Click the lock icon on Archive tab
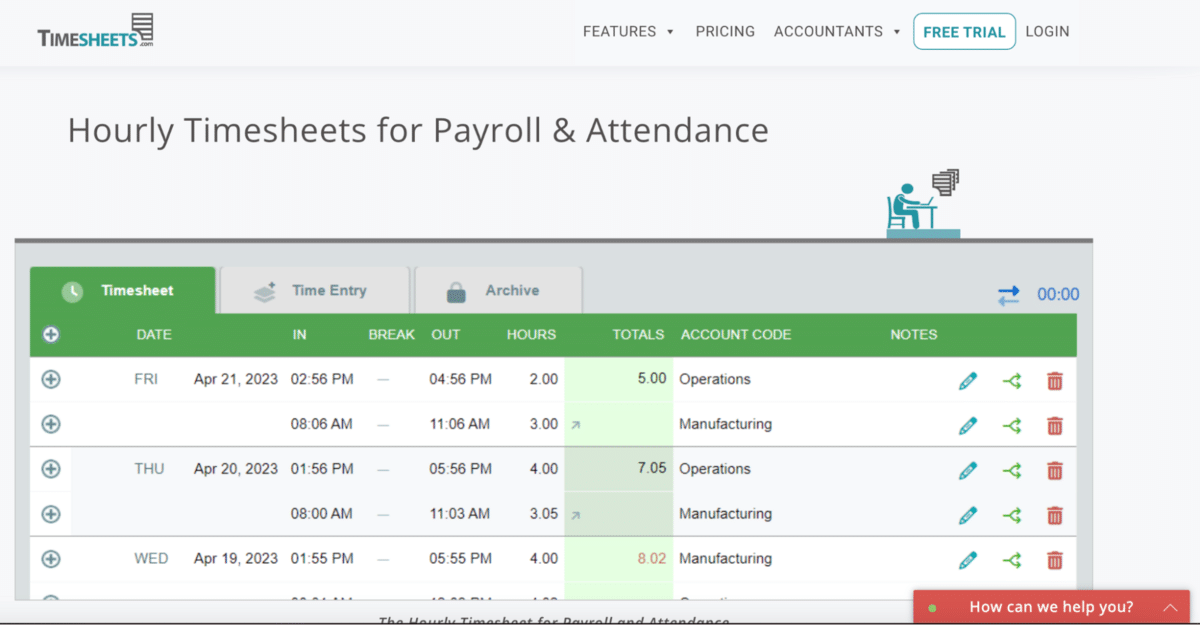 456,292
